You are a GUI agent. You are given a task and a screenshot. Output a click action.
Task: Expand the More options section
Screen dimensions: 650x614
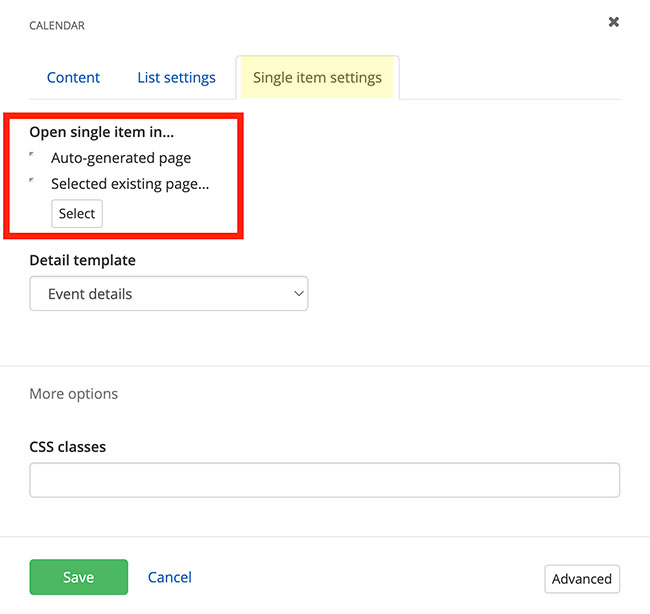tap(73, 393)
